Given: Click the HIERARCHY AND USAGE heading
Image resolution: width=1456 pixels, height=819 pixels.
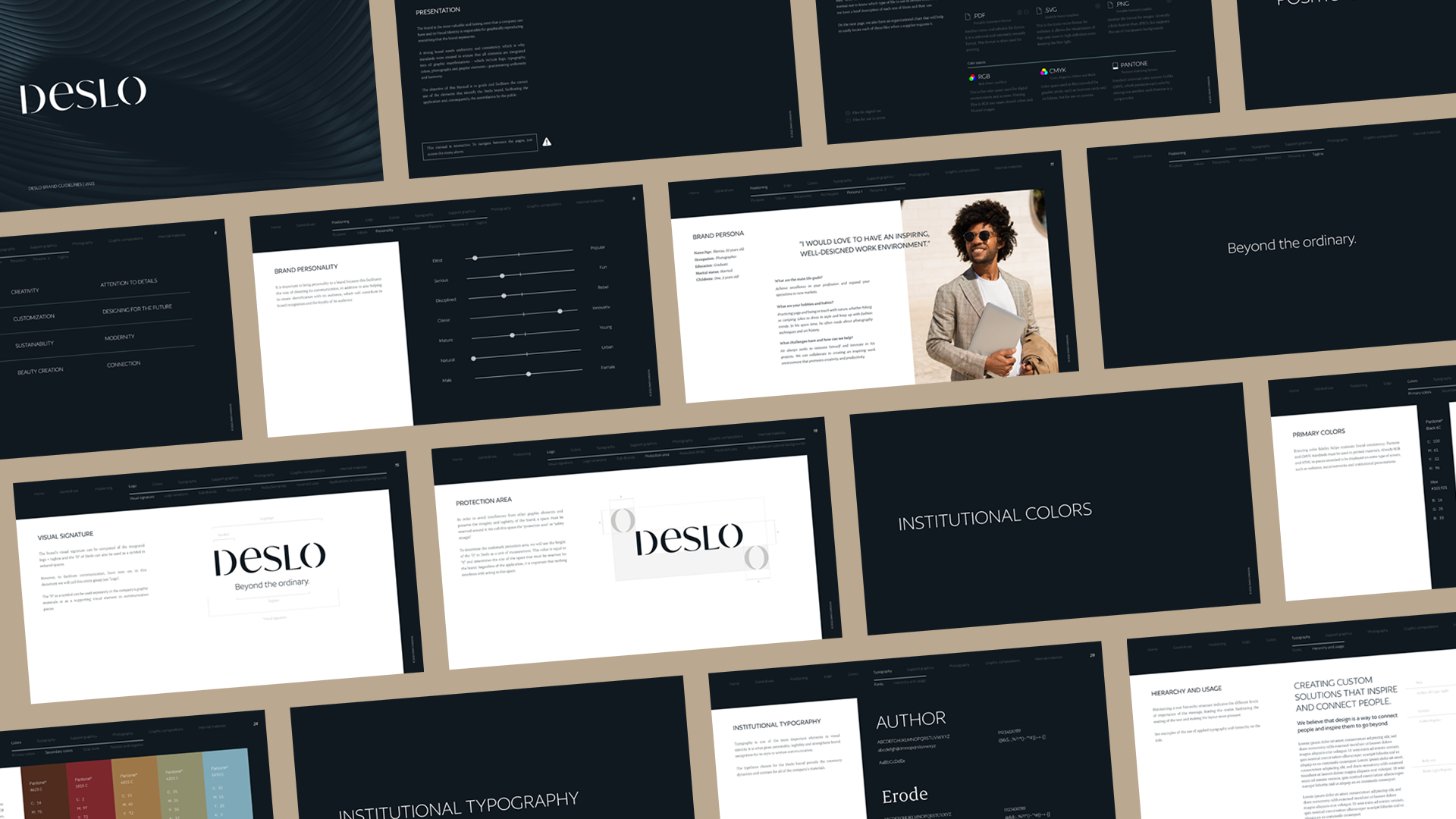Looking at the screenshot, I should click(x=1186, y=691).
